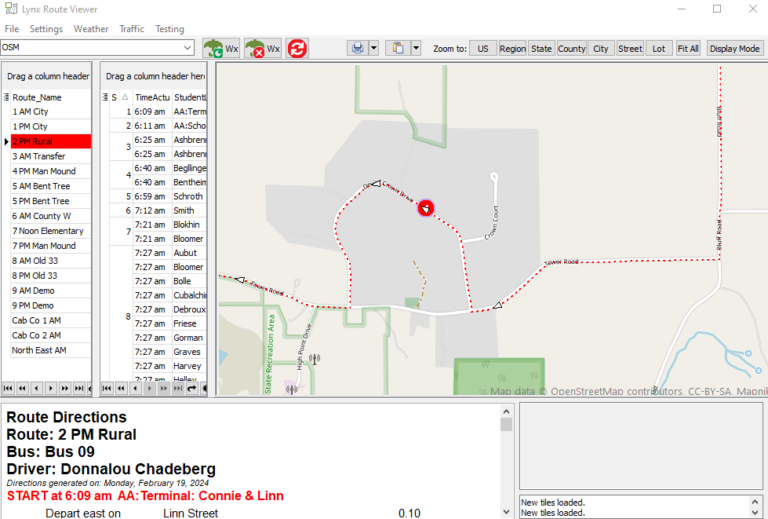The width and height of the screenshot is (768, 519).
Task: Click the red refresh icon
Action: click(x=297, y=48)
